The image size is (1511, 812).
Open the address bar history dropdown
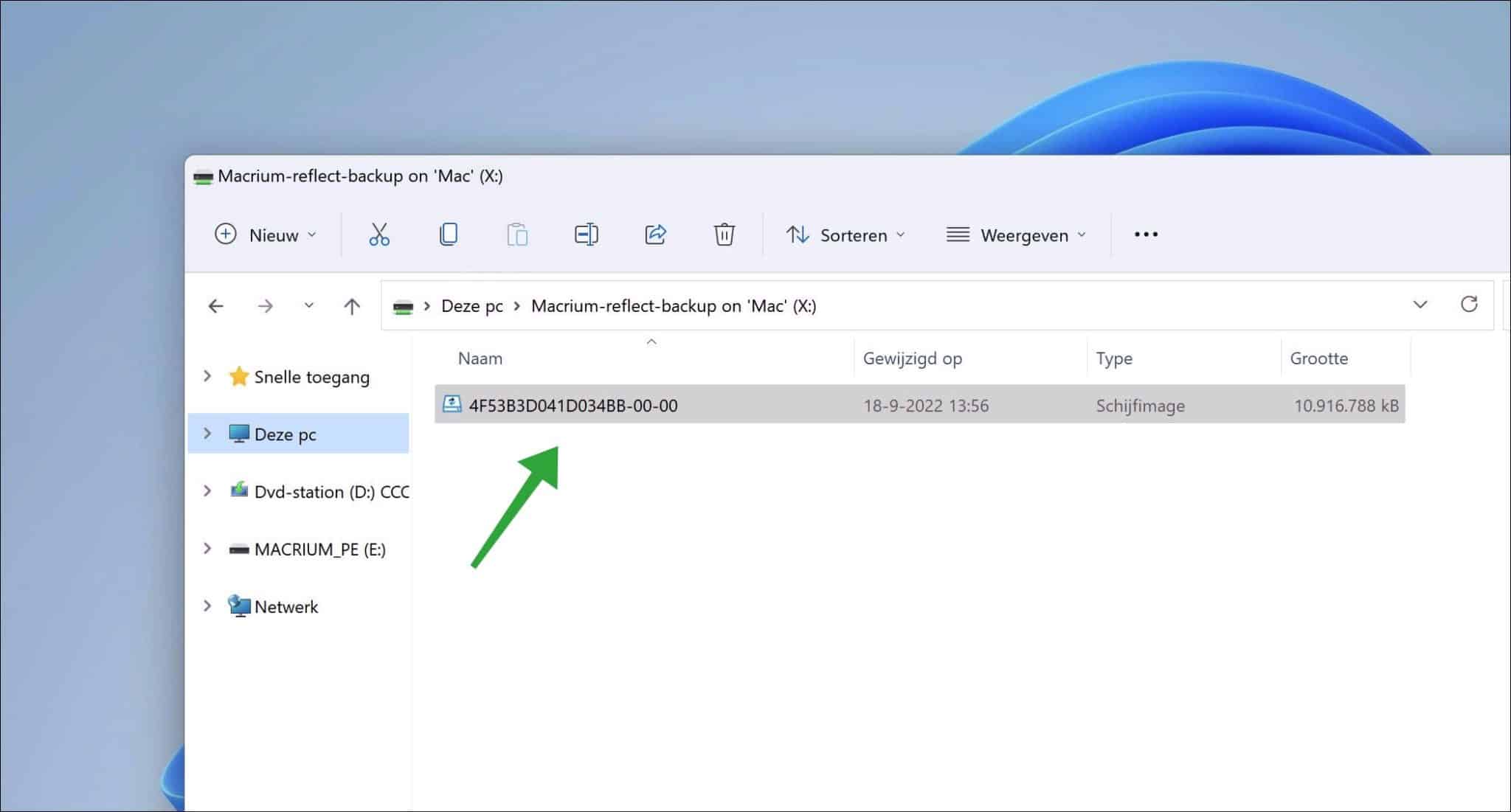point(1420,305)
